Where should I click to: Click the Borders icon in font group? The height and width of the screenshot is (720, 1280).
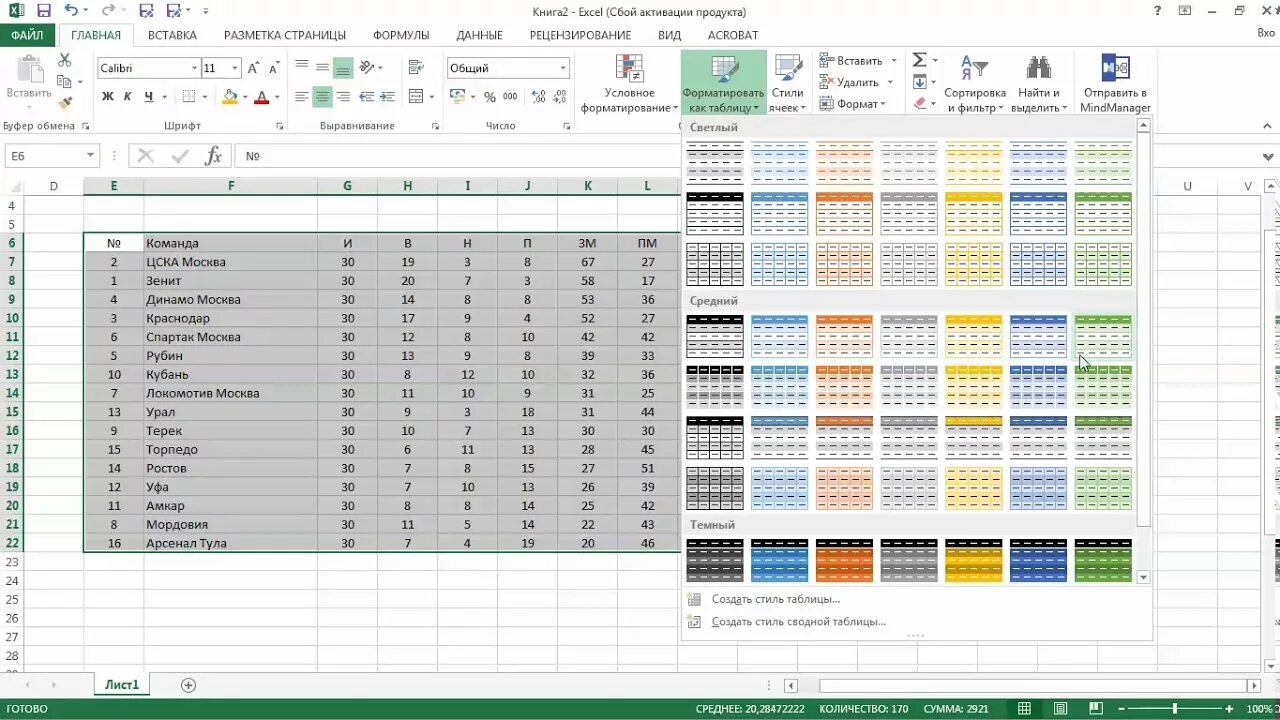(188, 97)
